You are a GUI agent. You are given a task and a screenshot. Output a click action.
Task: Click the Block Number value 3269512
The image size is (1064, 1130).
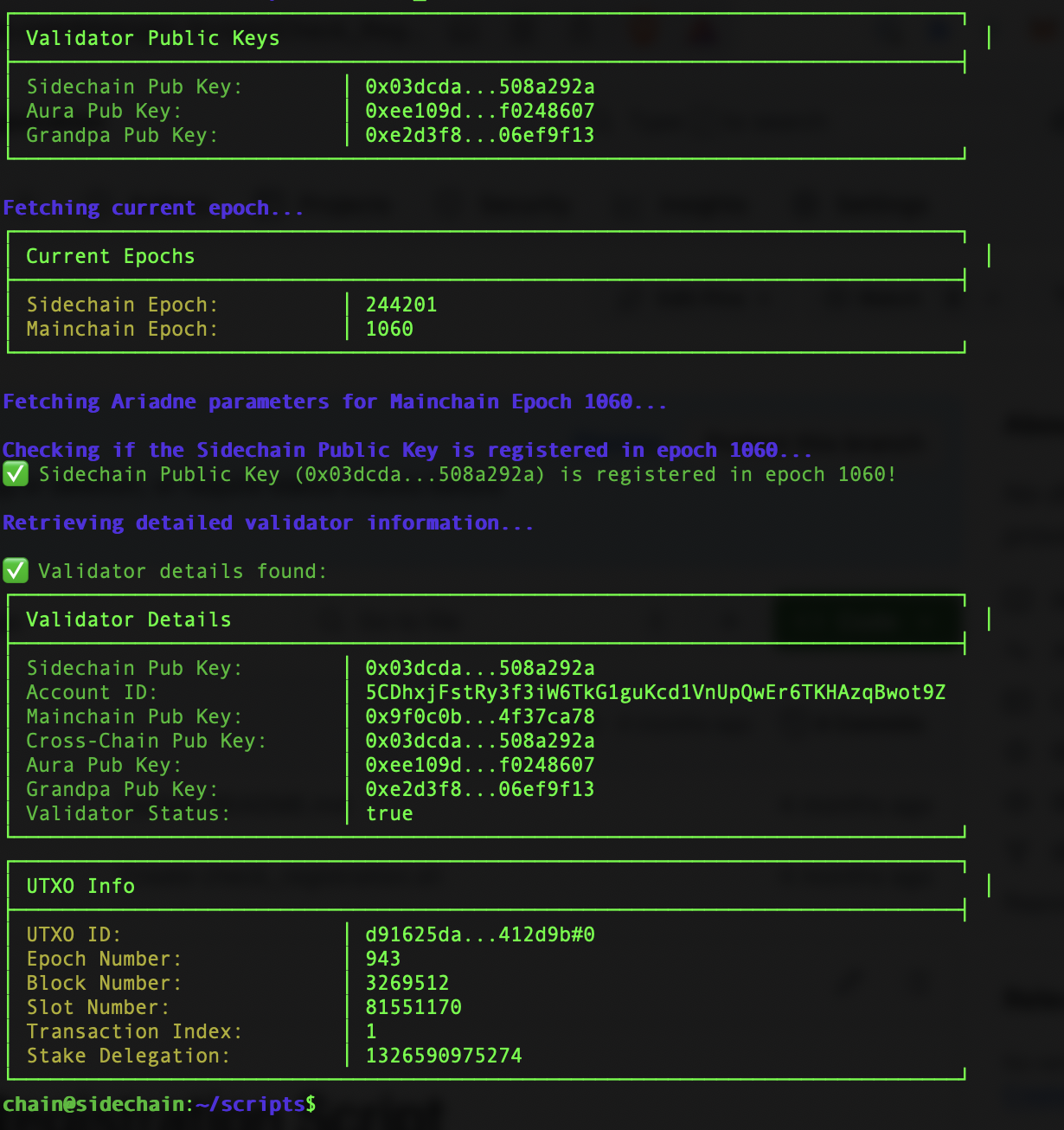[x=407, y=983]
